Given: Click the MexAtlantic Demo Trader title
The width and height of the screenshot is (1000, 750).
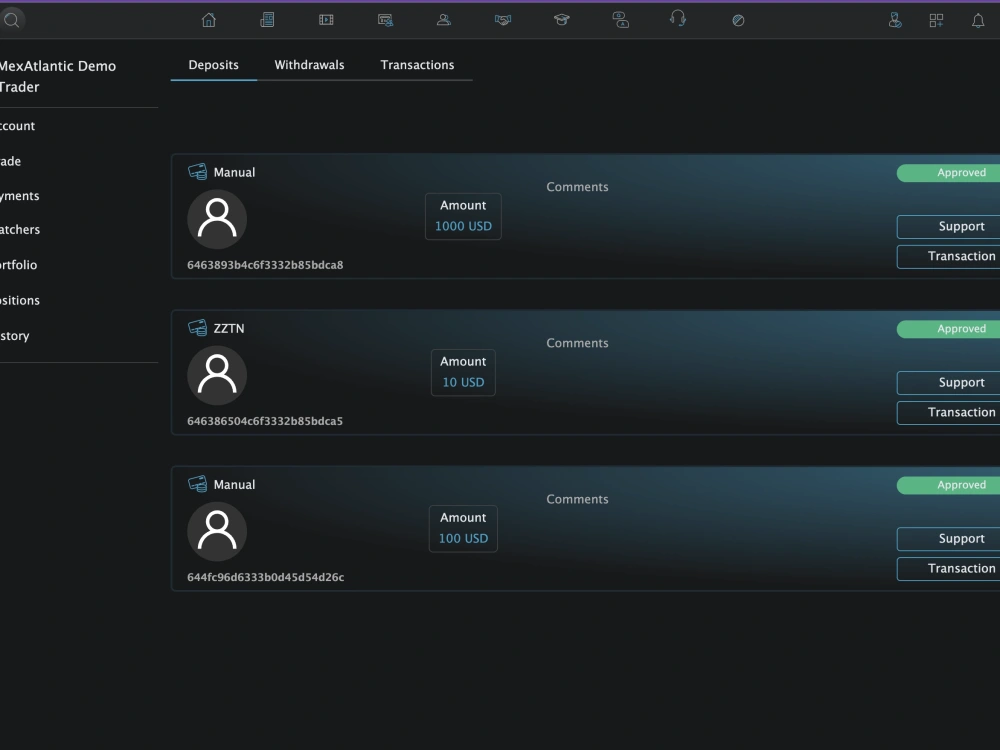Looking at the screenshot, I should click(x=57, y=77).
